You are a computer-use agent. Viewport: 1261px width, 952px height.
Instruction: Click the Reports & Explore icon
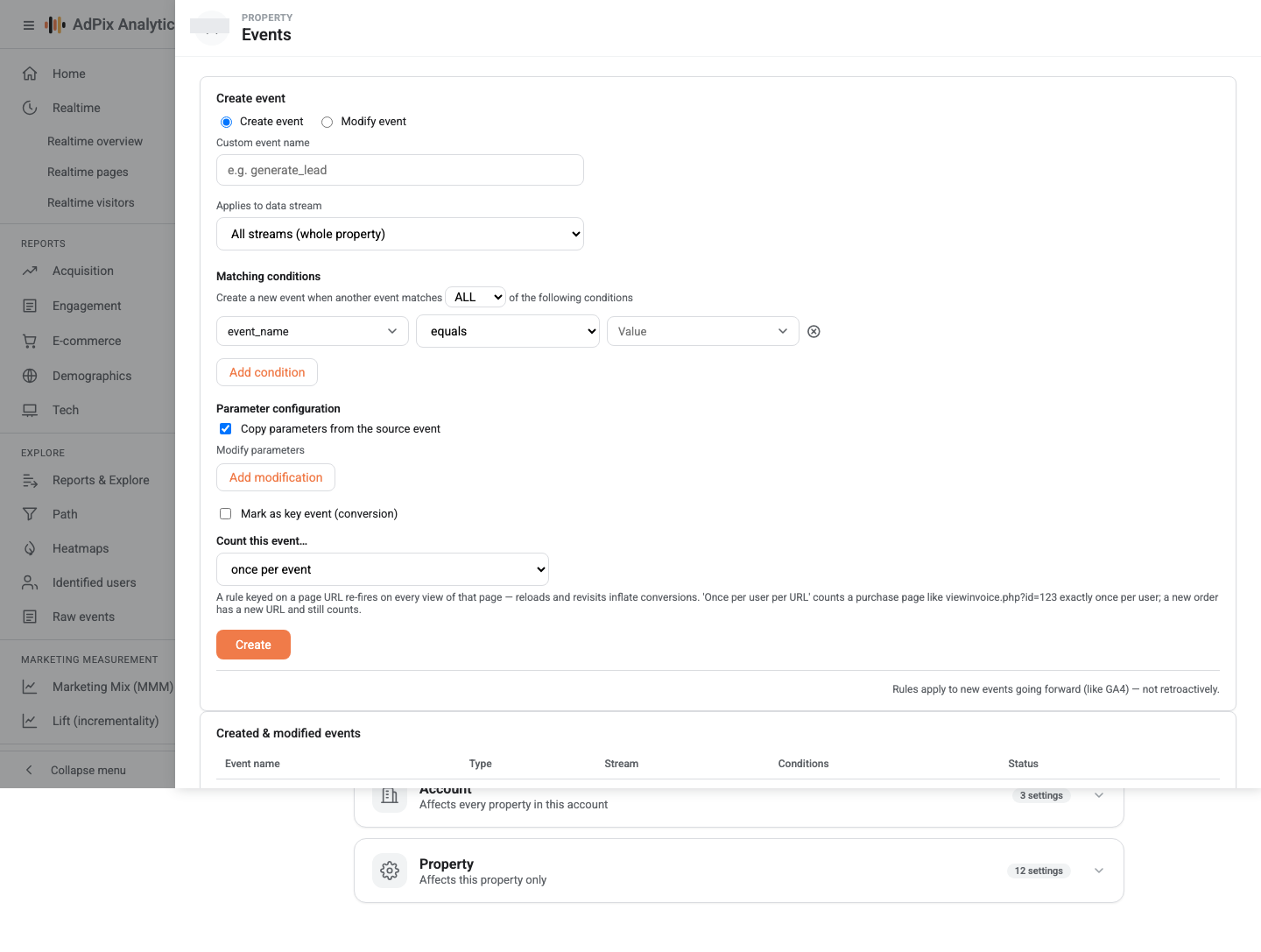click(x=30, y=480)
